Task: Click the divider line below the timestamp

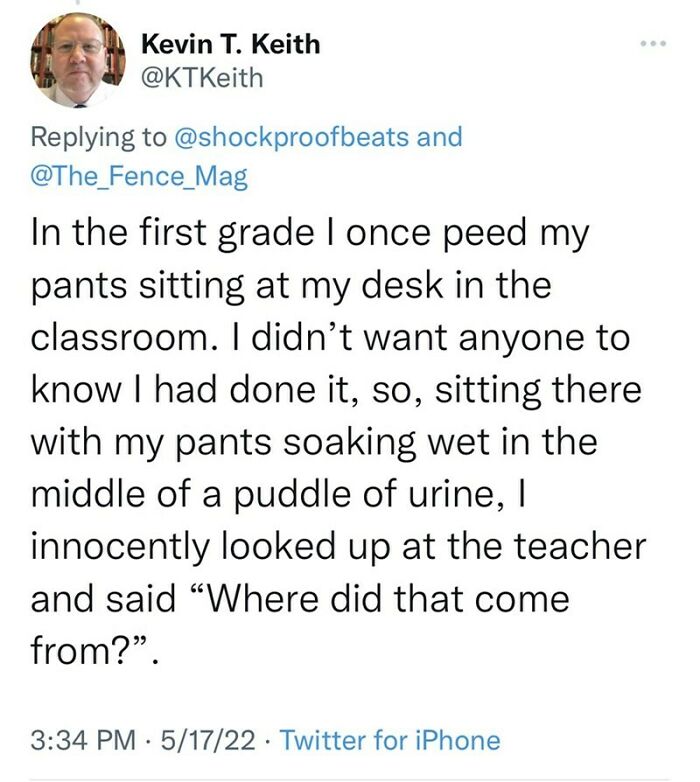Action: point(350,780)
